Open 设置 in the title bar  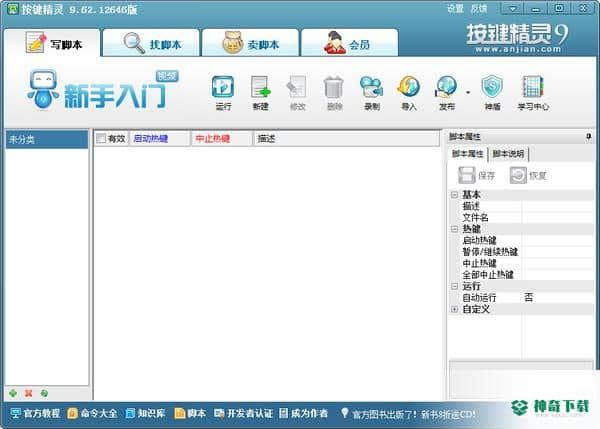[455, 8]
